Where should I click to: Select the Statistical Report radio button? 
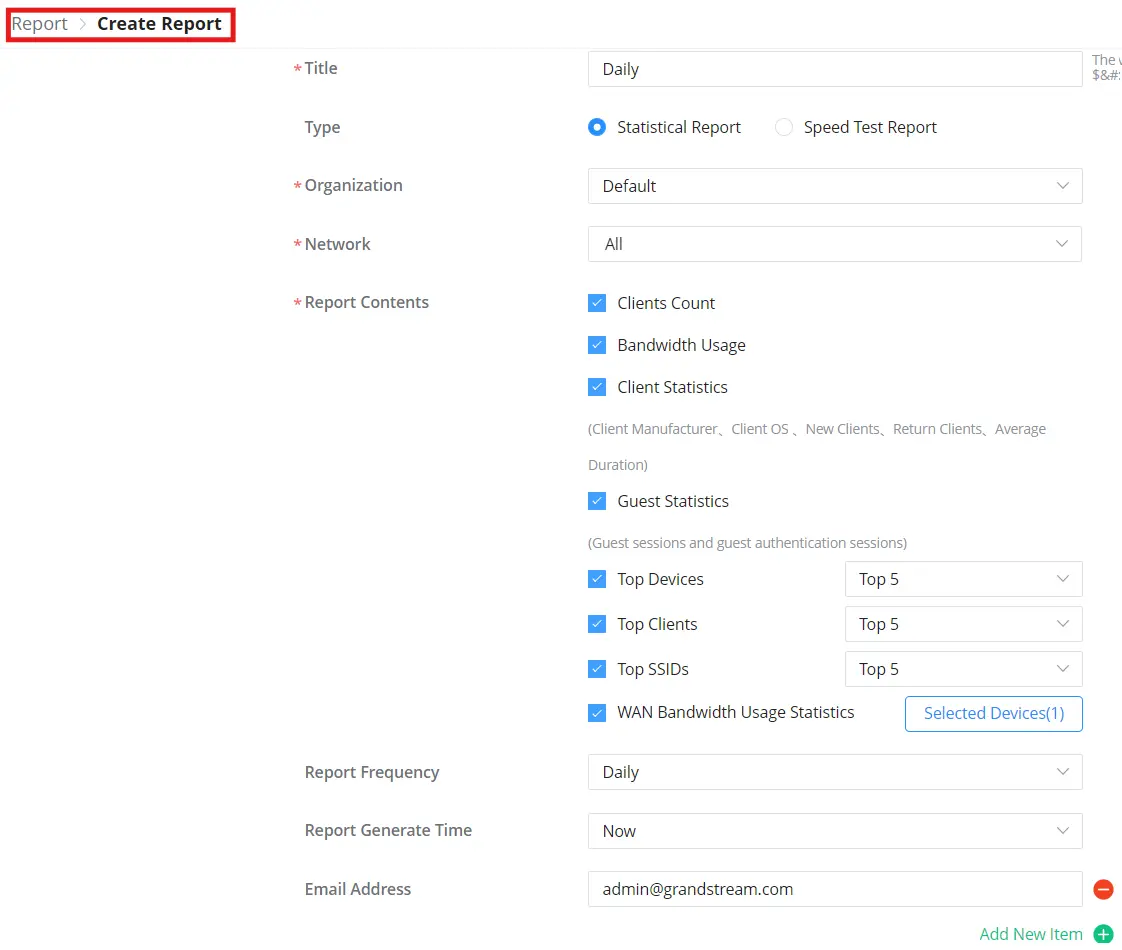point(597,127)
